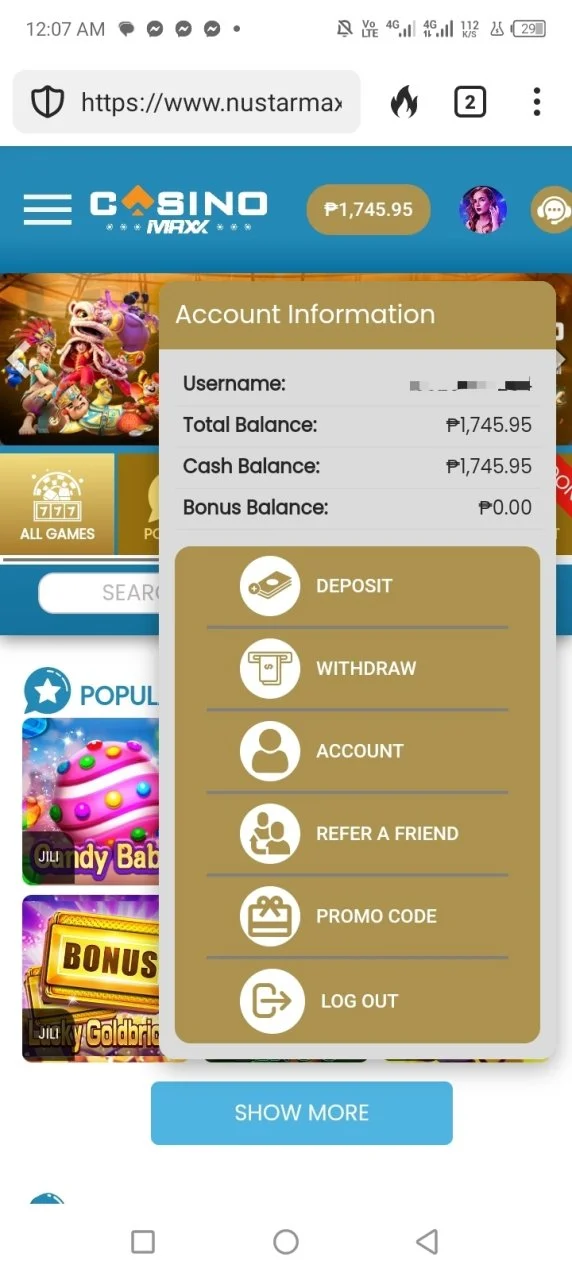Click the game search input field
Image resolution: width=572 pixels, height=1280 pixels.
[100, 593]
